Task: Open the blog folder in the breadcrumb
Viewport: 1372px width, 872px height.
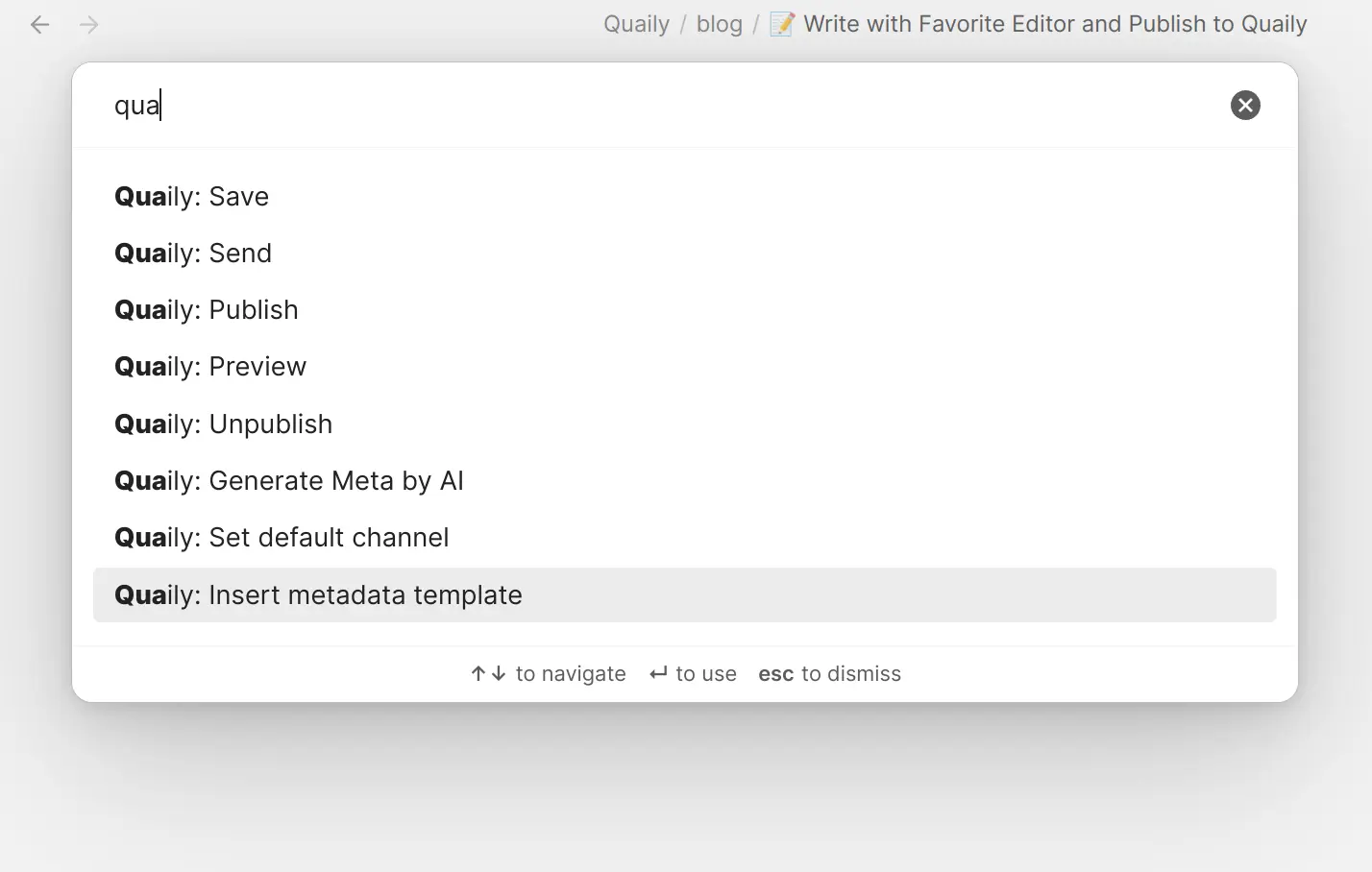Action: [719, 24]
